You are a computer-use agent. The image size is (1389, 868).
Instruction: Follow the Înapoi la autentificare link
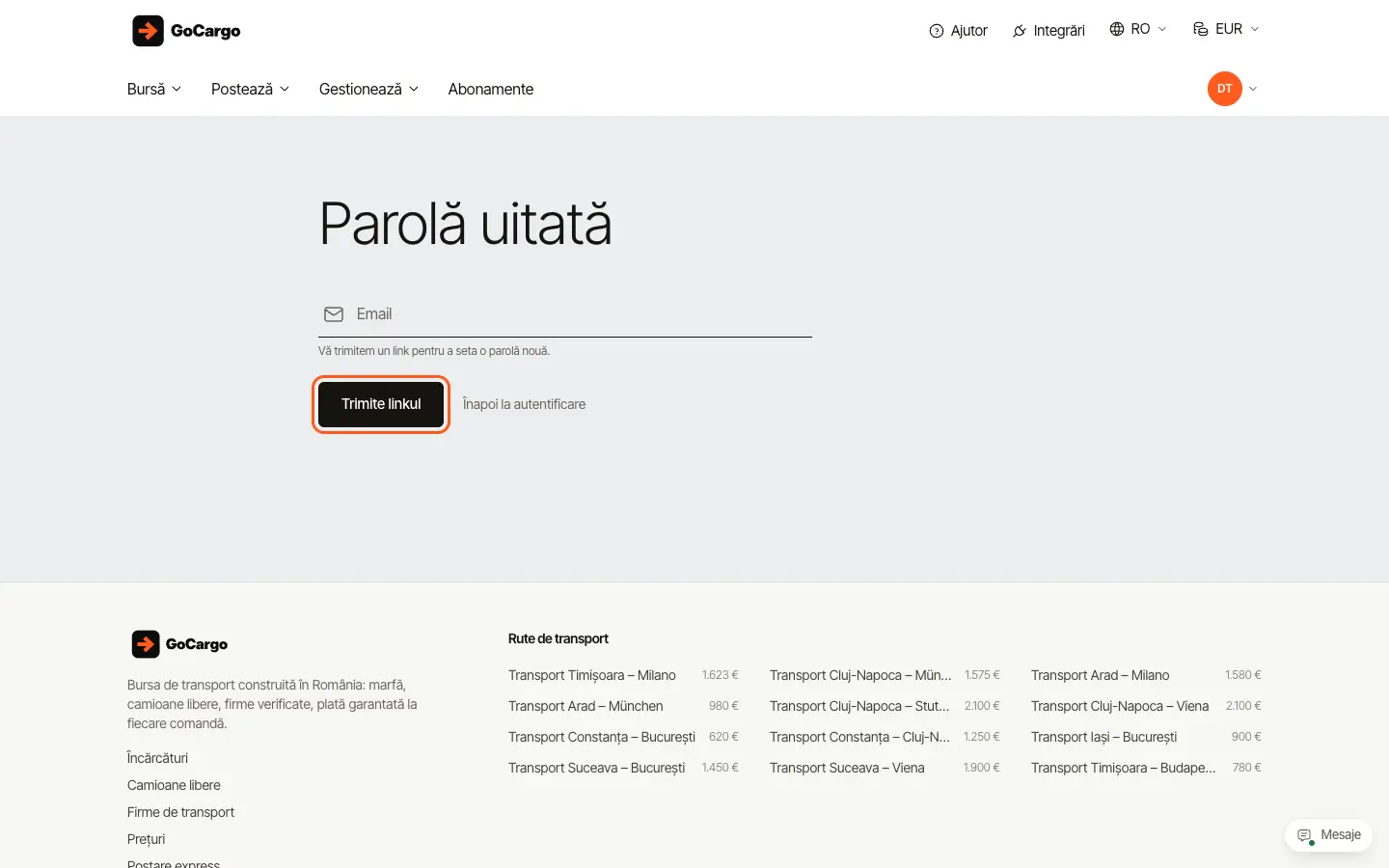(524, 404)
